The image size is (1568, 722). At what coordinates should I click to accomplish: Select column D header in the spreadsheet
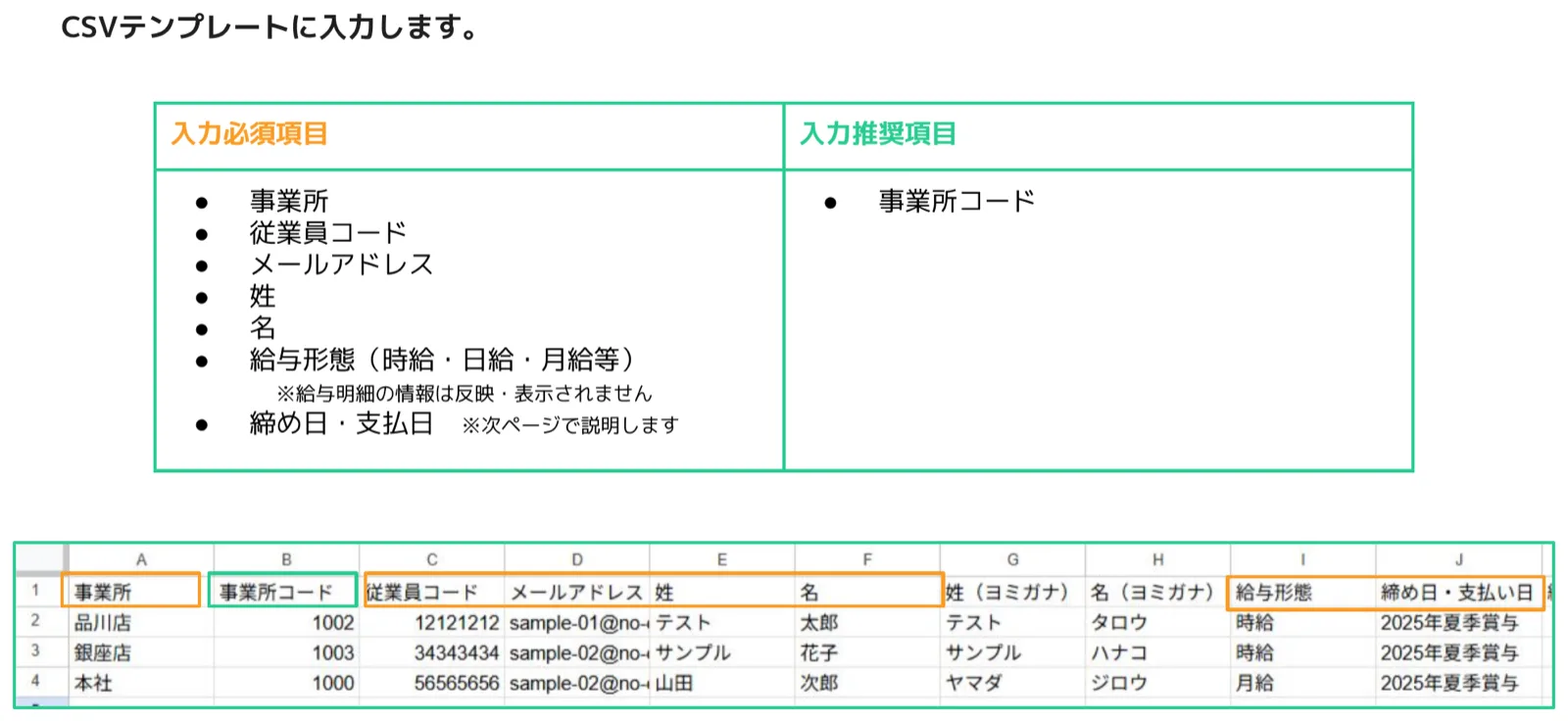pyautogui.click(x=576, y=559)
